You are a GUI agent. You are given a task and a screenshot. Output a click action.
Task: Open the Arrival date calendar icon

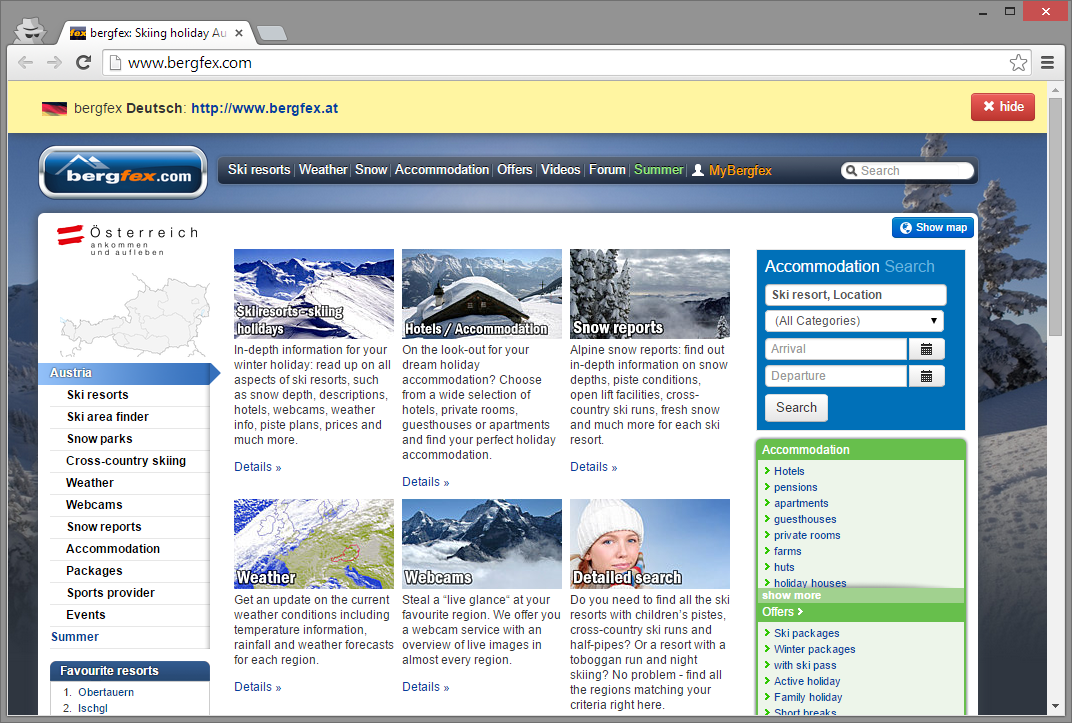(x=926, y=349)
